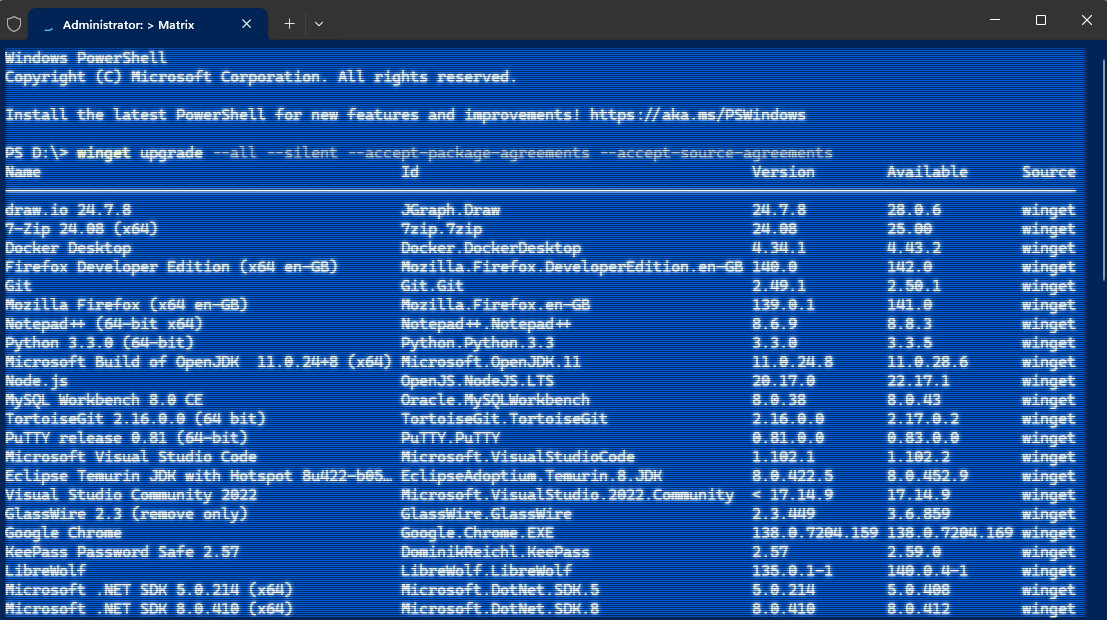The image size is (1107, 620).
Task: Open a new tab with plus button
Action: point(289,23)
